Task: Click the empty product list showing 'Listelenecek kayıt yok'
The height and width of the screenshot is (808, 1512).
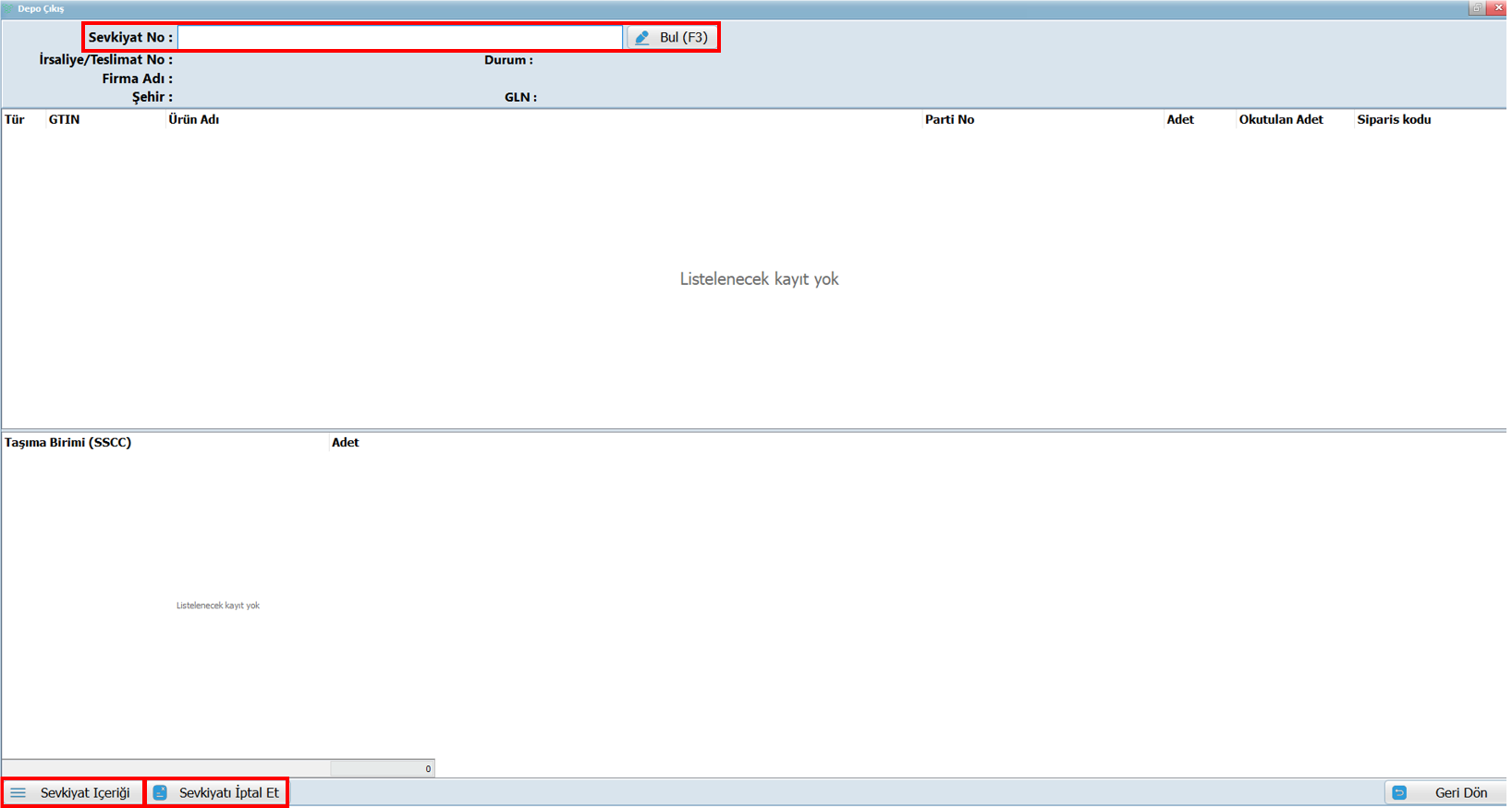Action: pos(758,279)
